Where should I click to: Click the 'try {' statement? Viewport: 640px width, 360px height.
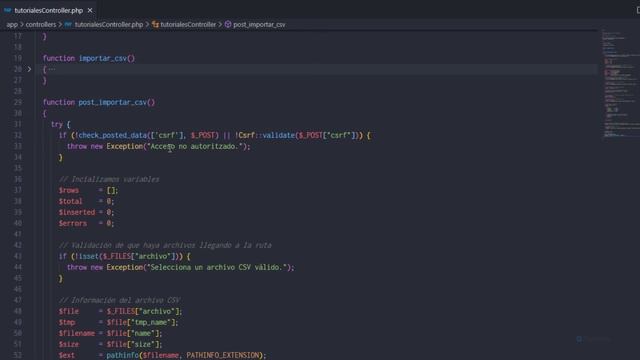60,124
